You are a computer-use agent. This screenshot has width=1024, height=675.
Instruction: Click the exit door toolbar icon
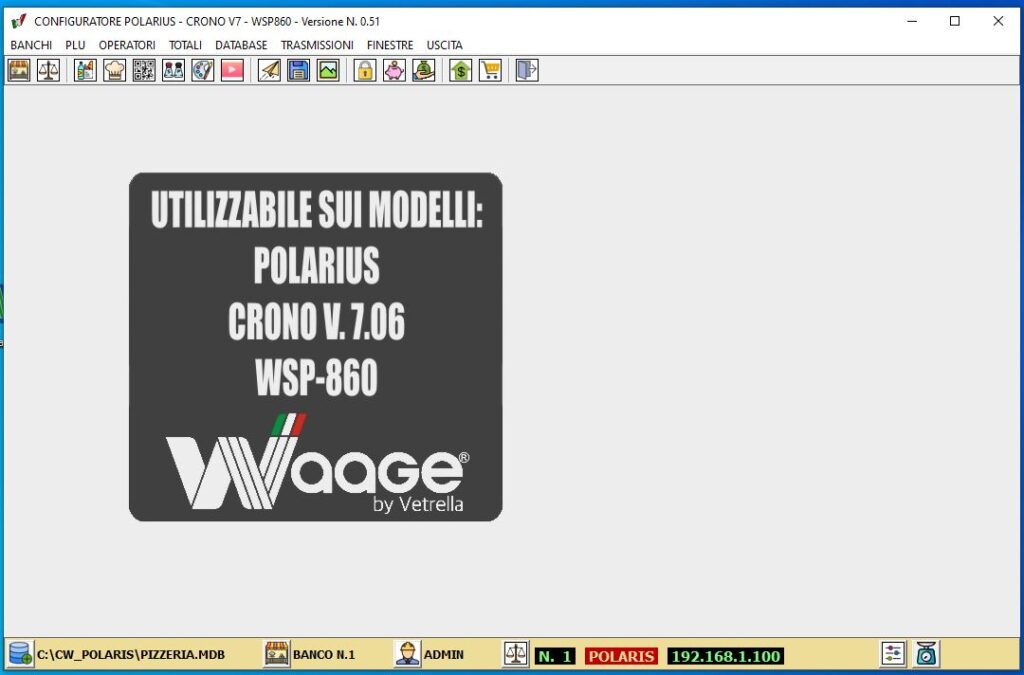click(527, 70)
